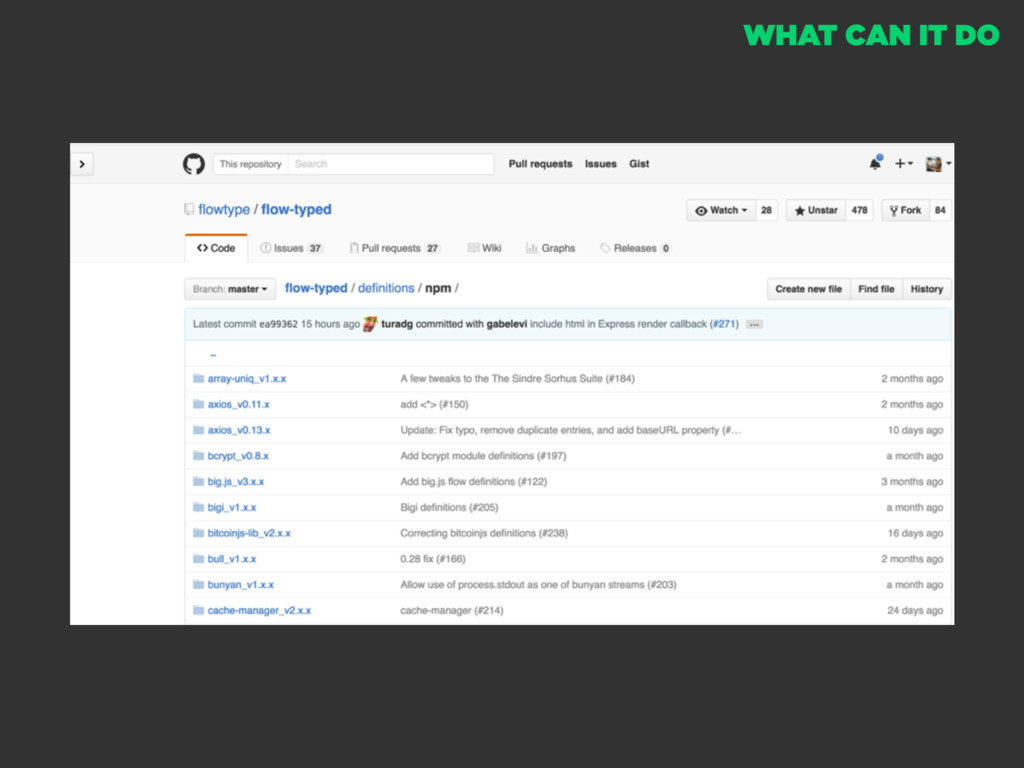Open bull_v1.x.x folder

pyautogui.click(x=232, y=559)
